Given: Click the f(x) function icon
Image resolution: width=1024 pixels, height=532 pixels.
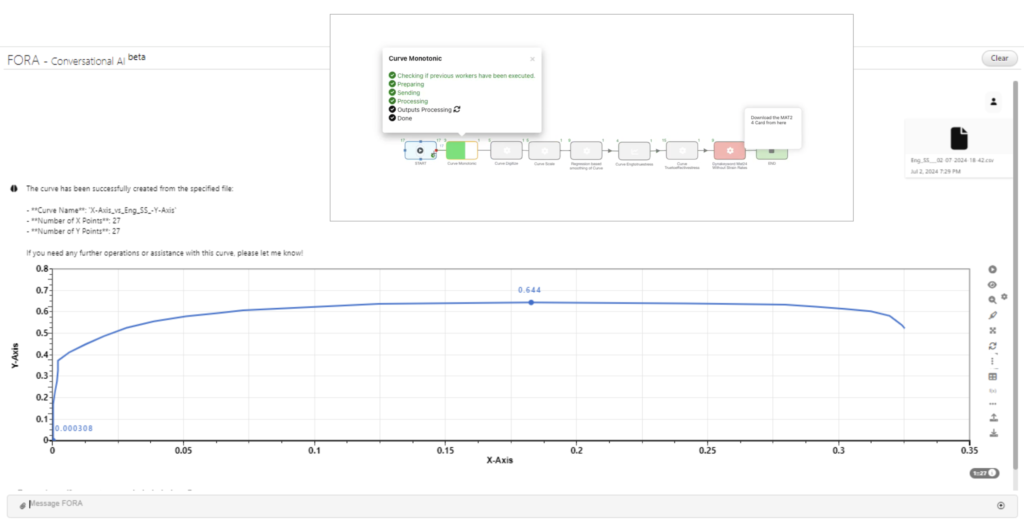Looking at the screenshot, I should coord(993,391).
